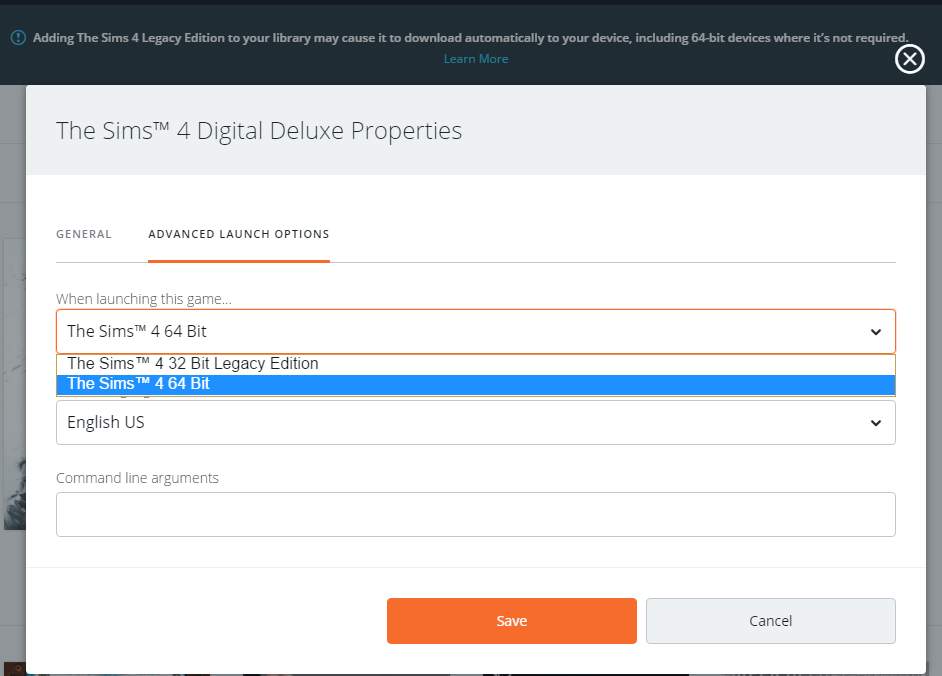
Task: Click the 'Command line arguments' label
Action: [x=137, y=478]
